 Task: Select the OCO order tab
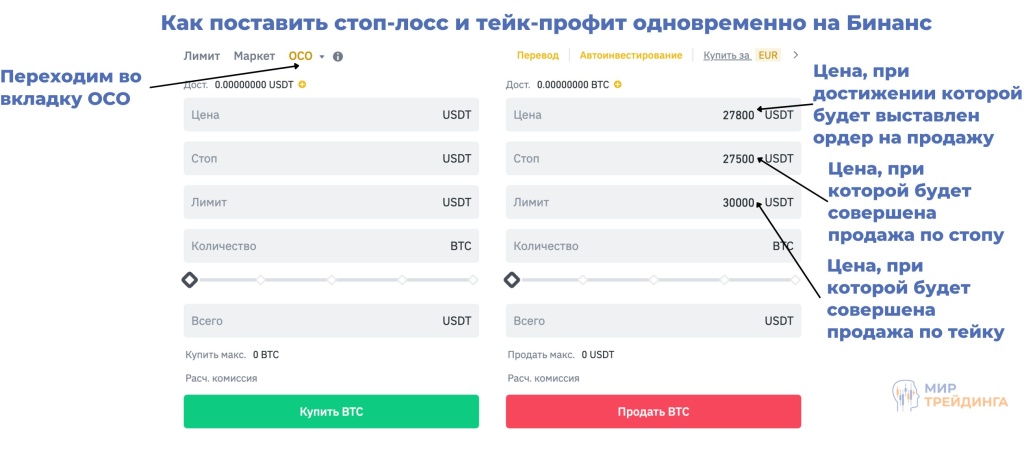pyautogui.click(x=300, y=56)
